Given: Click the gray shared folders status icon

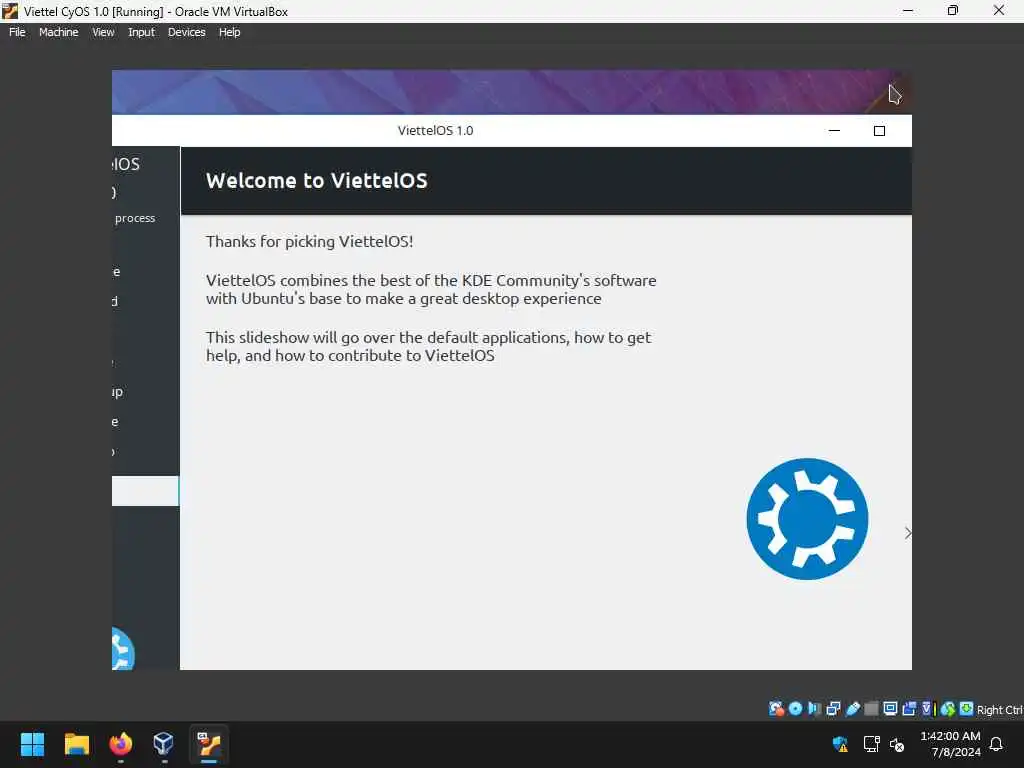Looking at the screenshot, I should tap(871, 709).
